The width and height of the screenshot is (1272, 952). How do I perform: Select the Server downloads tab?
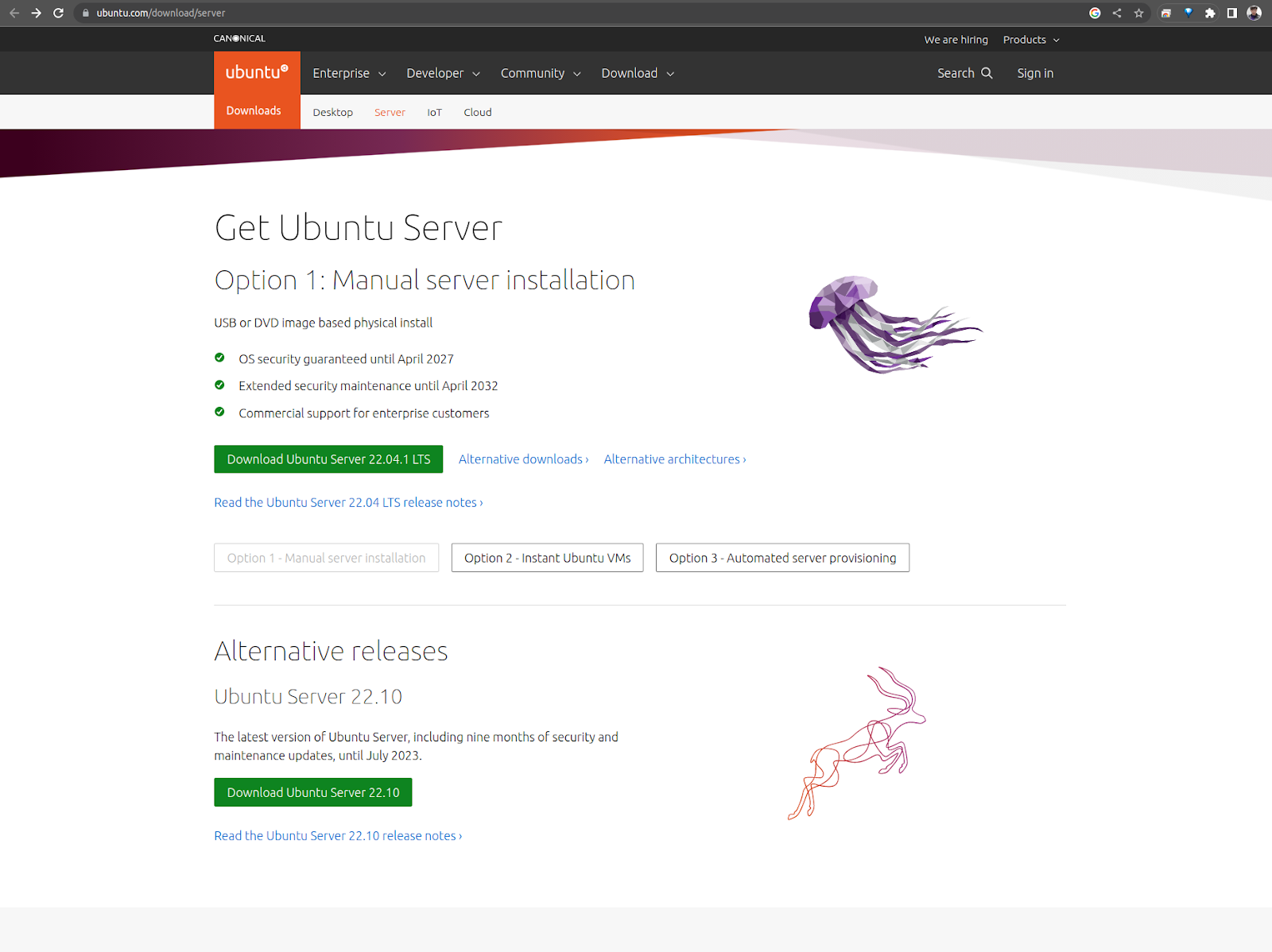[x=390, y=112]
